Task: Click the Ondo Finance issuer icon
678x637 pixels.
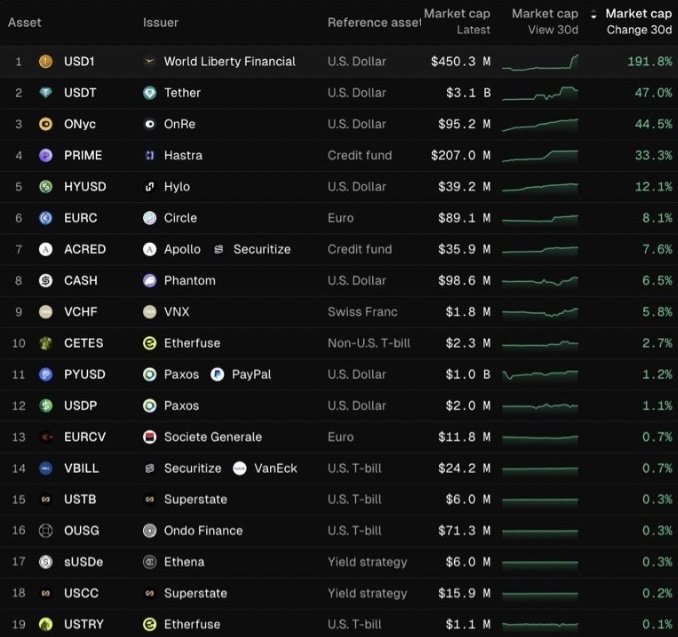Action: click(x=149, y=530)
